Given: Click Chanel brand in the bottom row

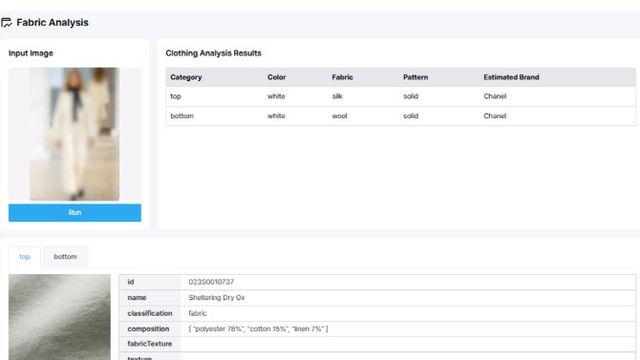Looking at the screenshot, I should click(495, 116).
